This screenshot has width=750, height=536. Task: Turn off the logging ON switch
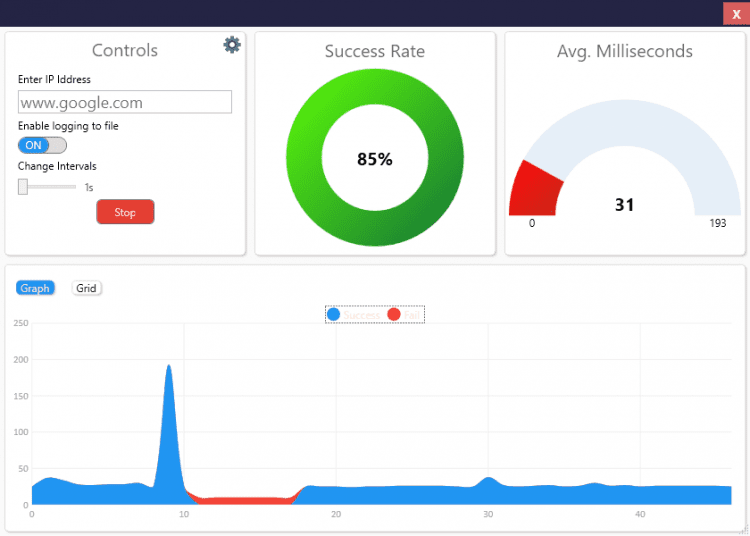tap(42, 145)
